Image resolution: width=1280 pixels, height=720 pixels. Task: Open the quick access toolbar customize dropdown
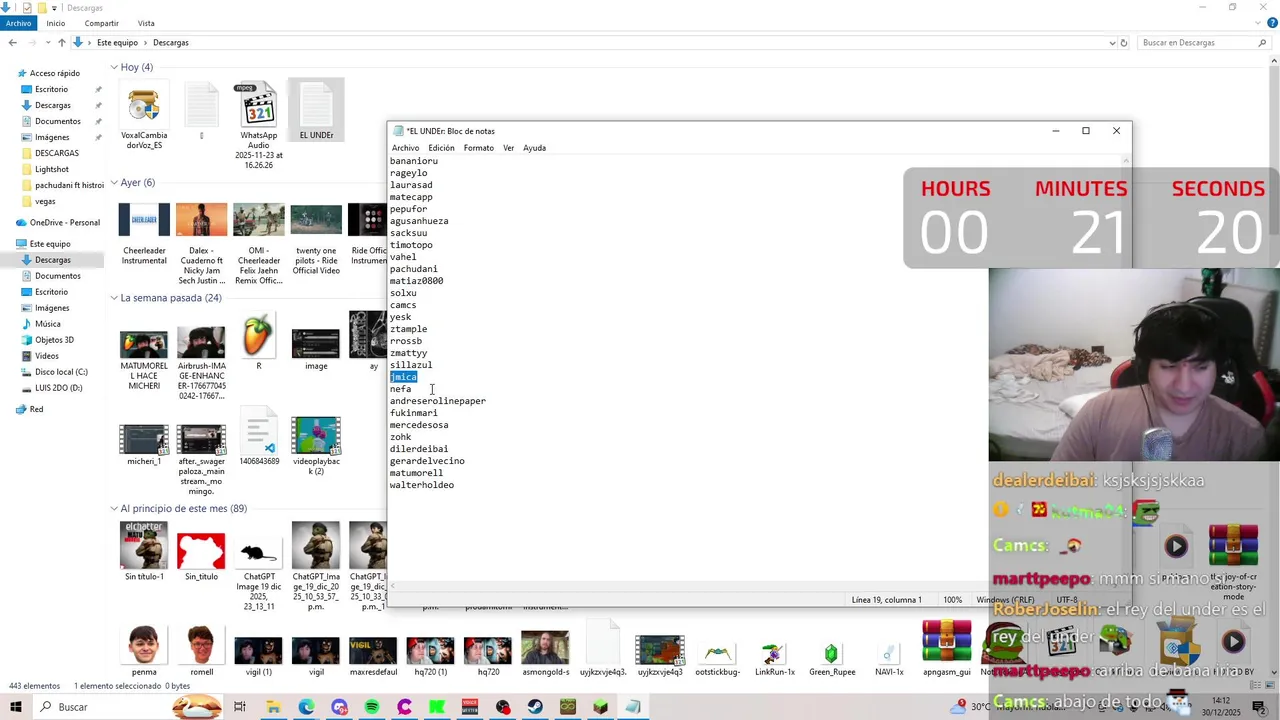click(x=54, y=8)
